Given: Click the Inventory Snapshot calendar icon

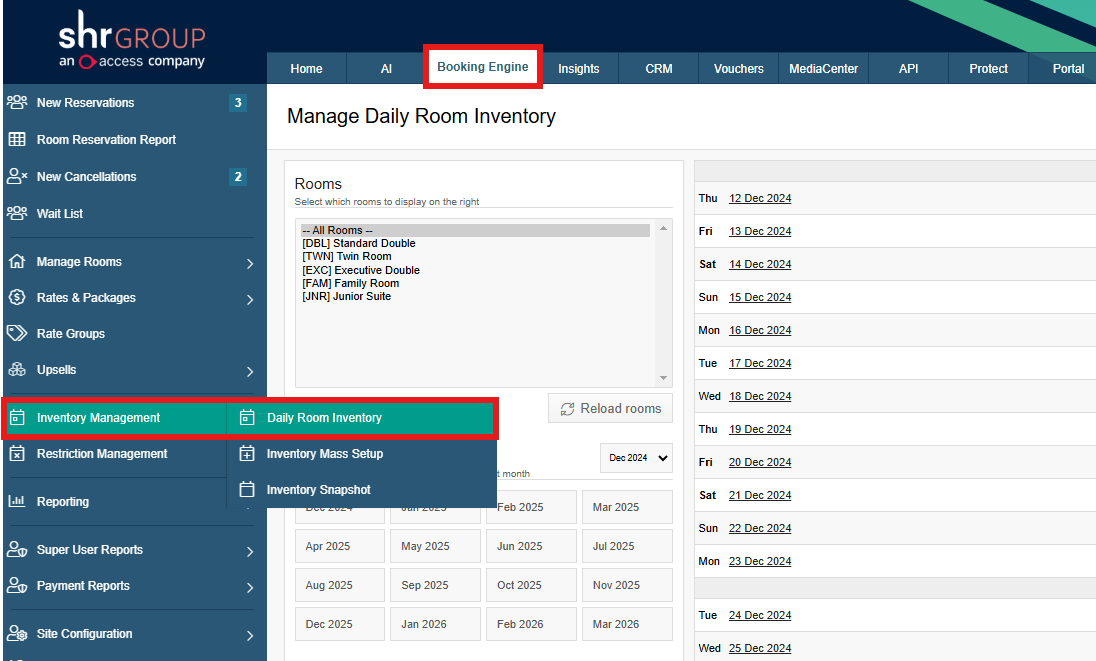Looking at the screenshot, I should 247,489.
